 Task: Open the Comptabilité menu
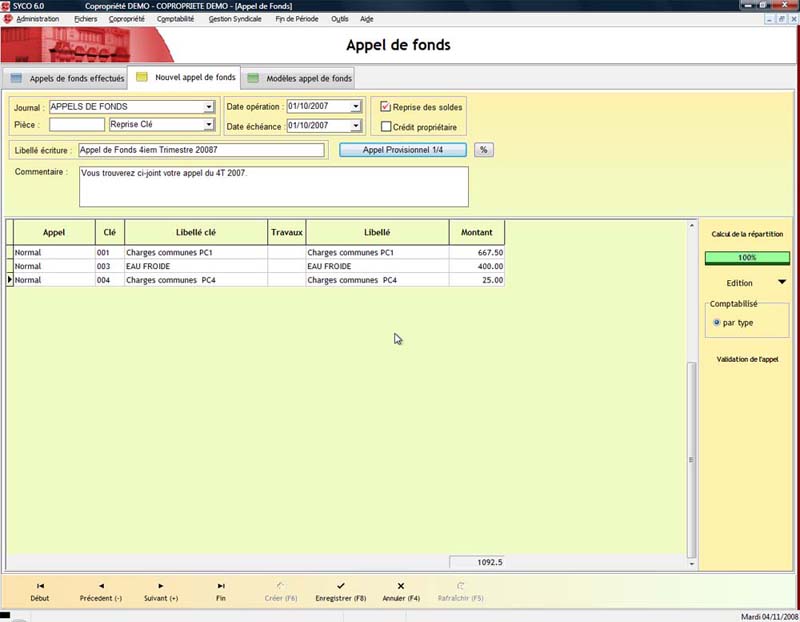click(x=176, y=19)
